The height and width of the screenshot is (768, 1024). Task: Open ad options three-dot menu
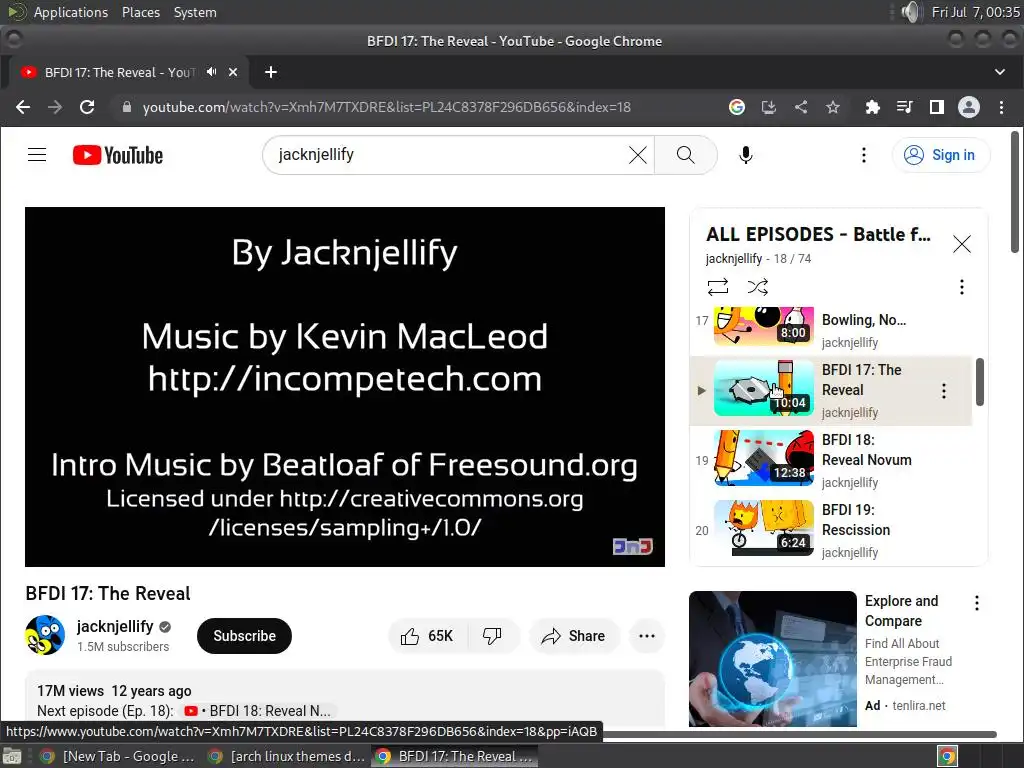[976, 603]
